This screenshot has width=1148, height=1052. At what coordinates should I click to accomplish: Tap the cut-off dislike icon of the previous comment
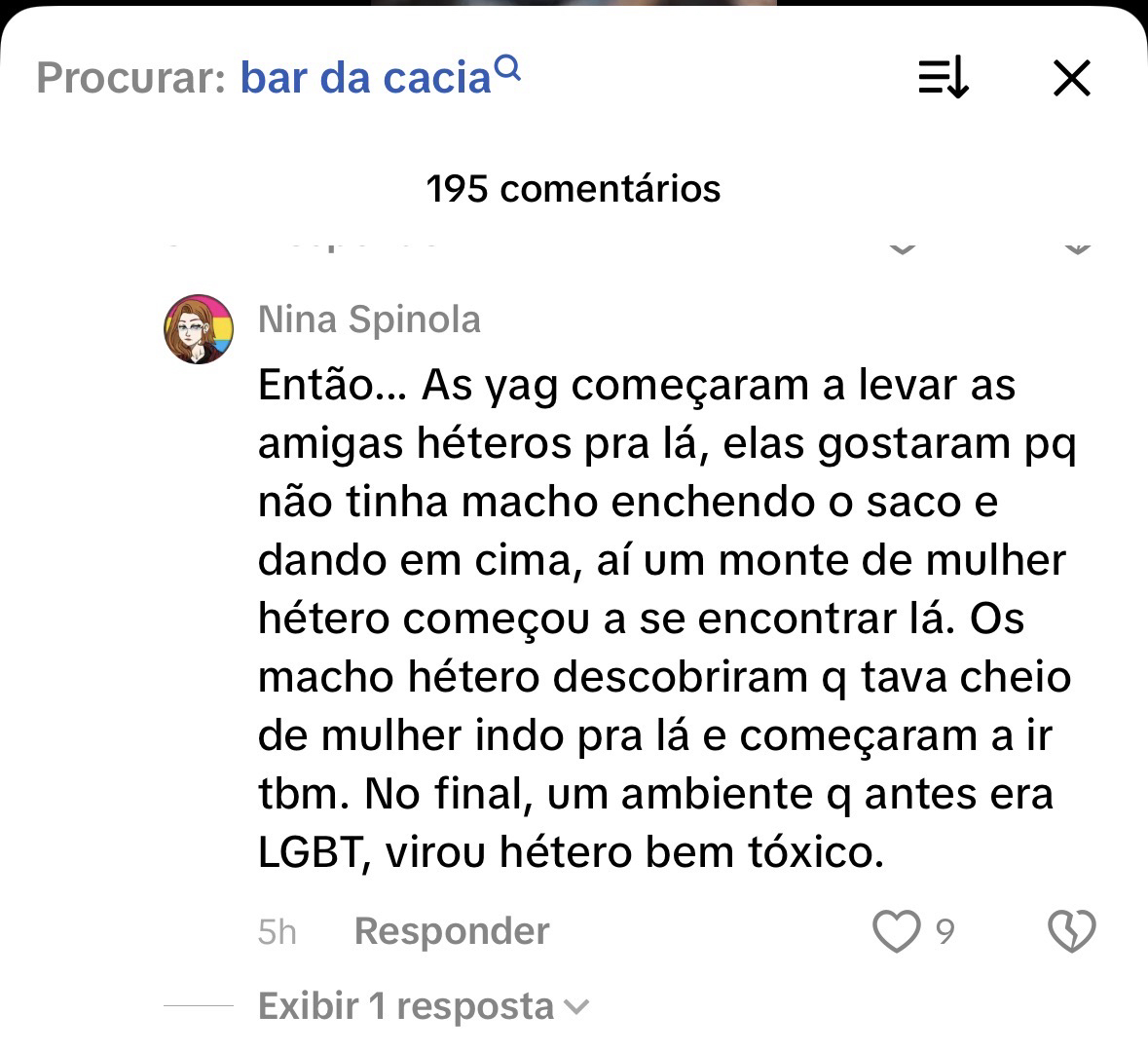[1076, 244]
